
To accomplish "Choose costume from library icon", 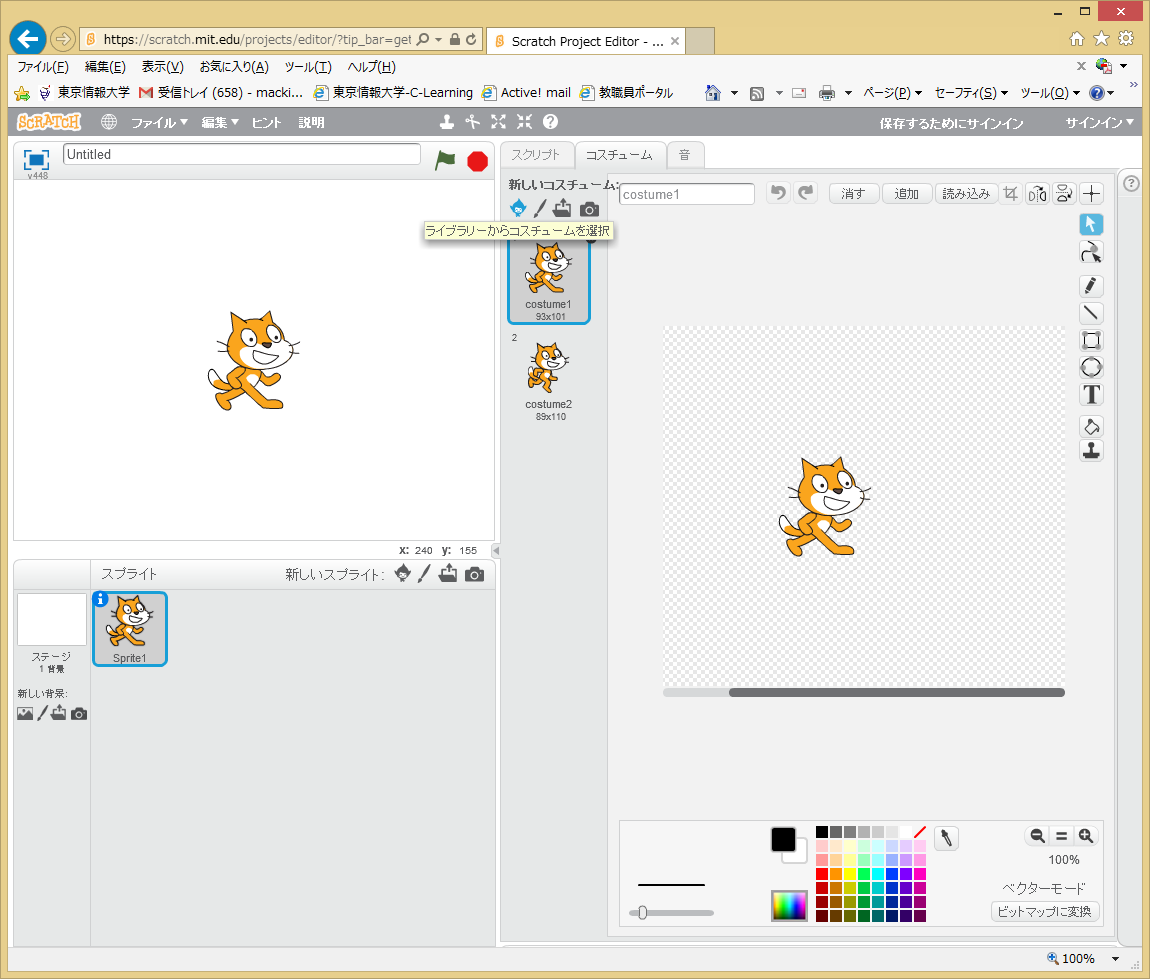I will pos(518,208).
